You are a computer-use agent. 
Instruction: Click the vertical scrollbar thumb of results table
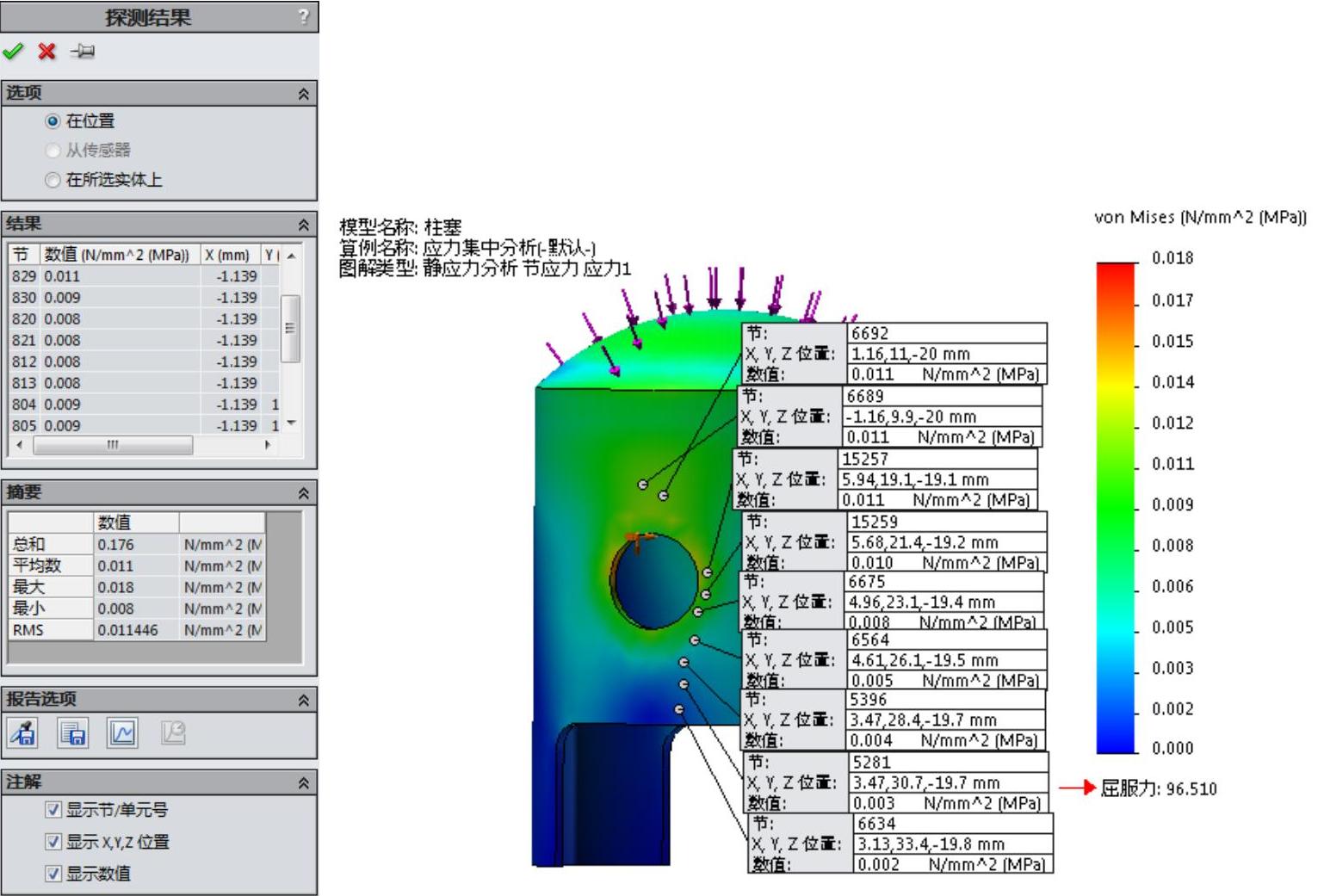(291, 328)
